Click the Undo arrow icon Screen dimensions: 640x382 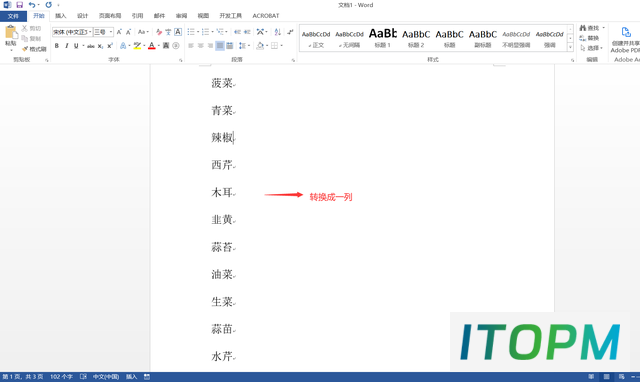pos(32,5)
